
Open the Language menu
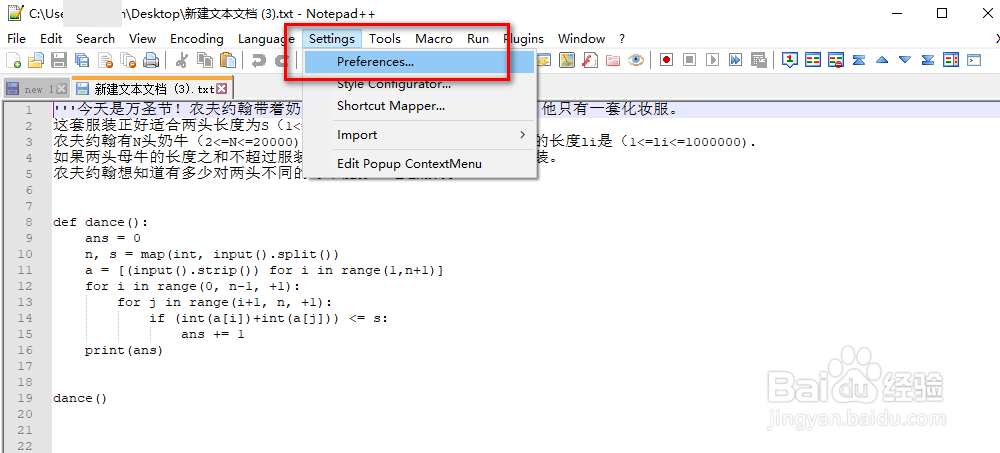265,39
